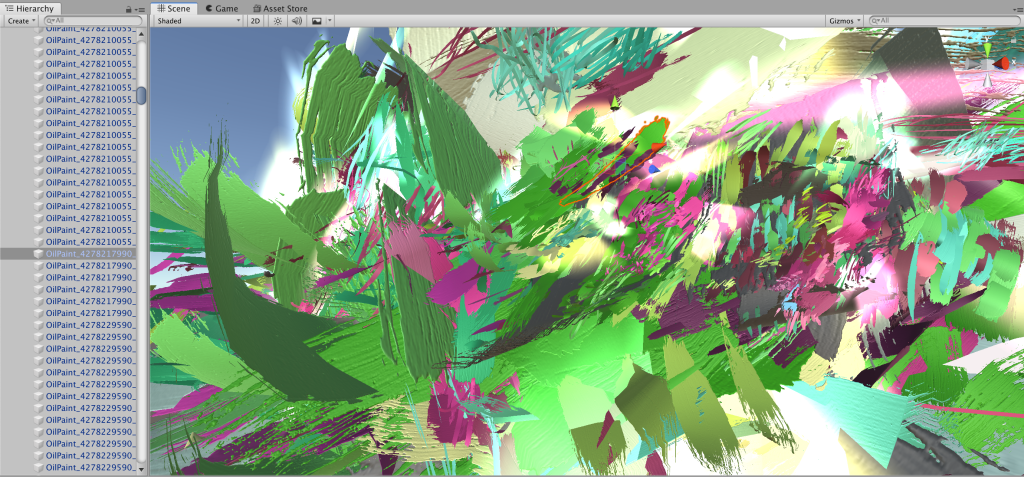Screen dimensions: 1024x477
Task: Open the Create dropdown in Hierarchy
Action: 20,20
